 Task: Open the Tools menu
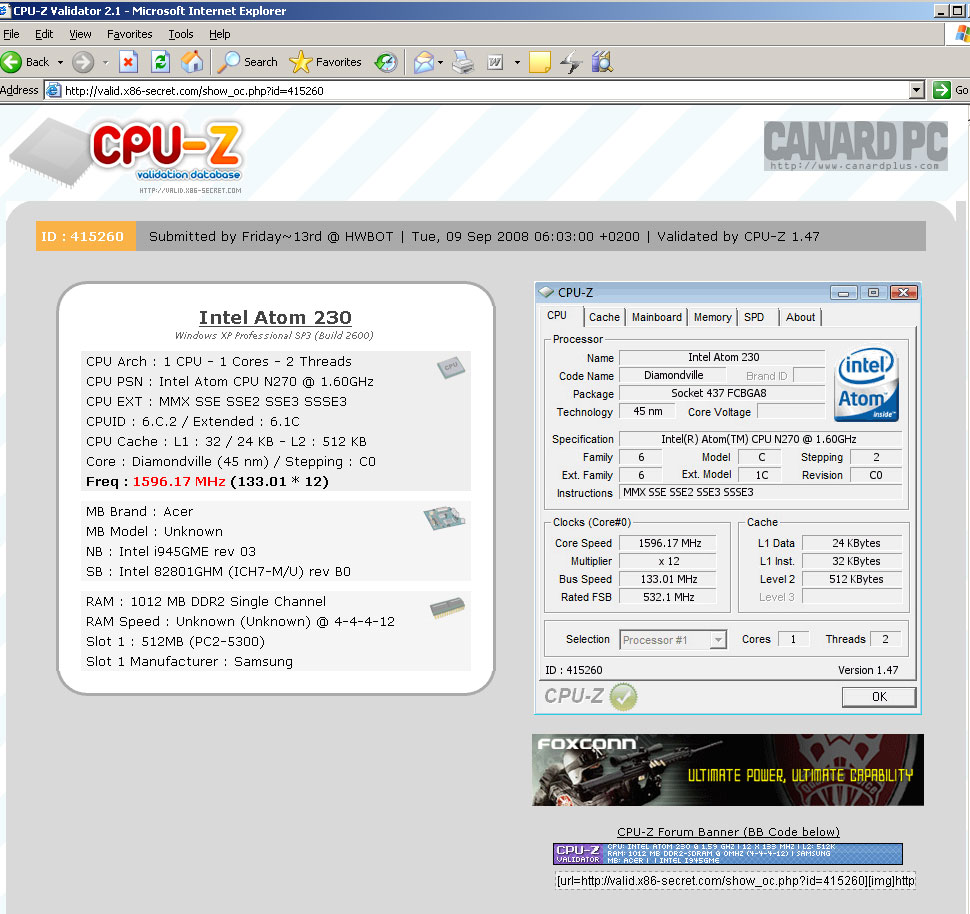[x=181, y=34]
